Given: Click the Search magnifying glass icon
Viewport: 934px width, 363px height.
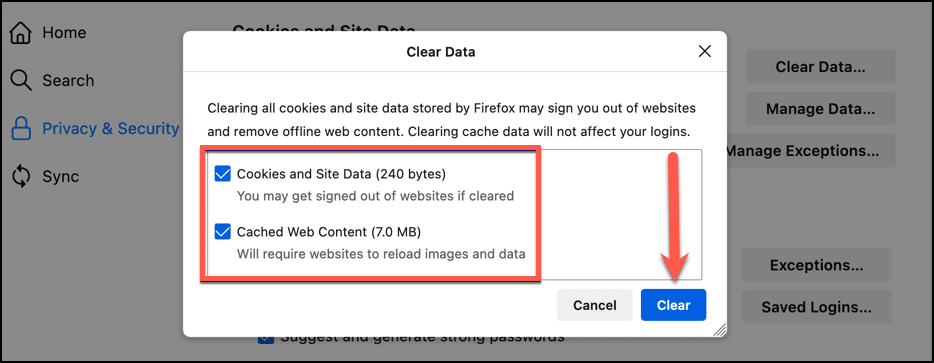Looking at the screenshot, I should pos(21,80).
